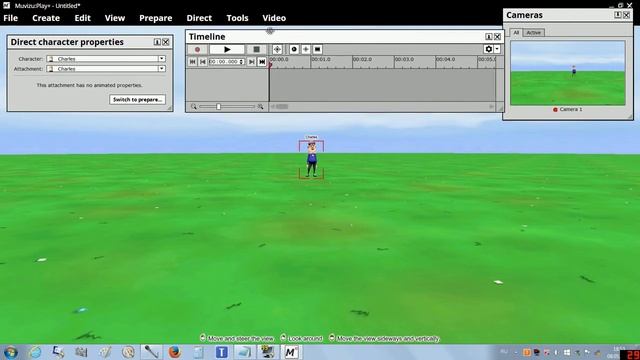The image size is (640, 360).
Task: Click the timeline zoom slider handle
Action: [x=218, y=107]
